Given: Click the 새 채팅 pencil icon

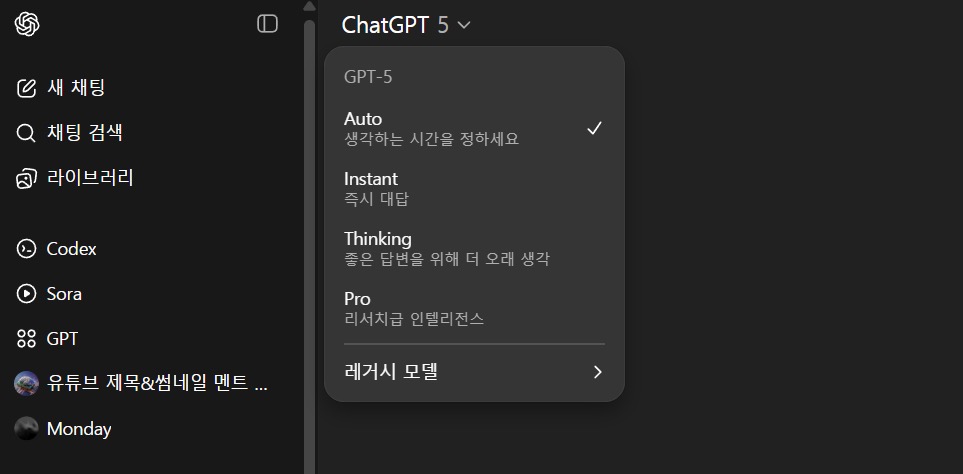Looking at the screenshot, I should (x=26, y=88).
